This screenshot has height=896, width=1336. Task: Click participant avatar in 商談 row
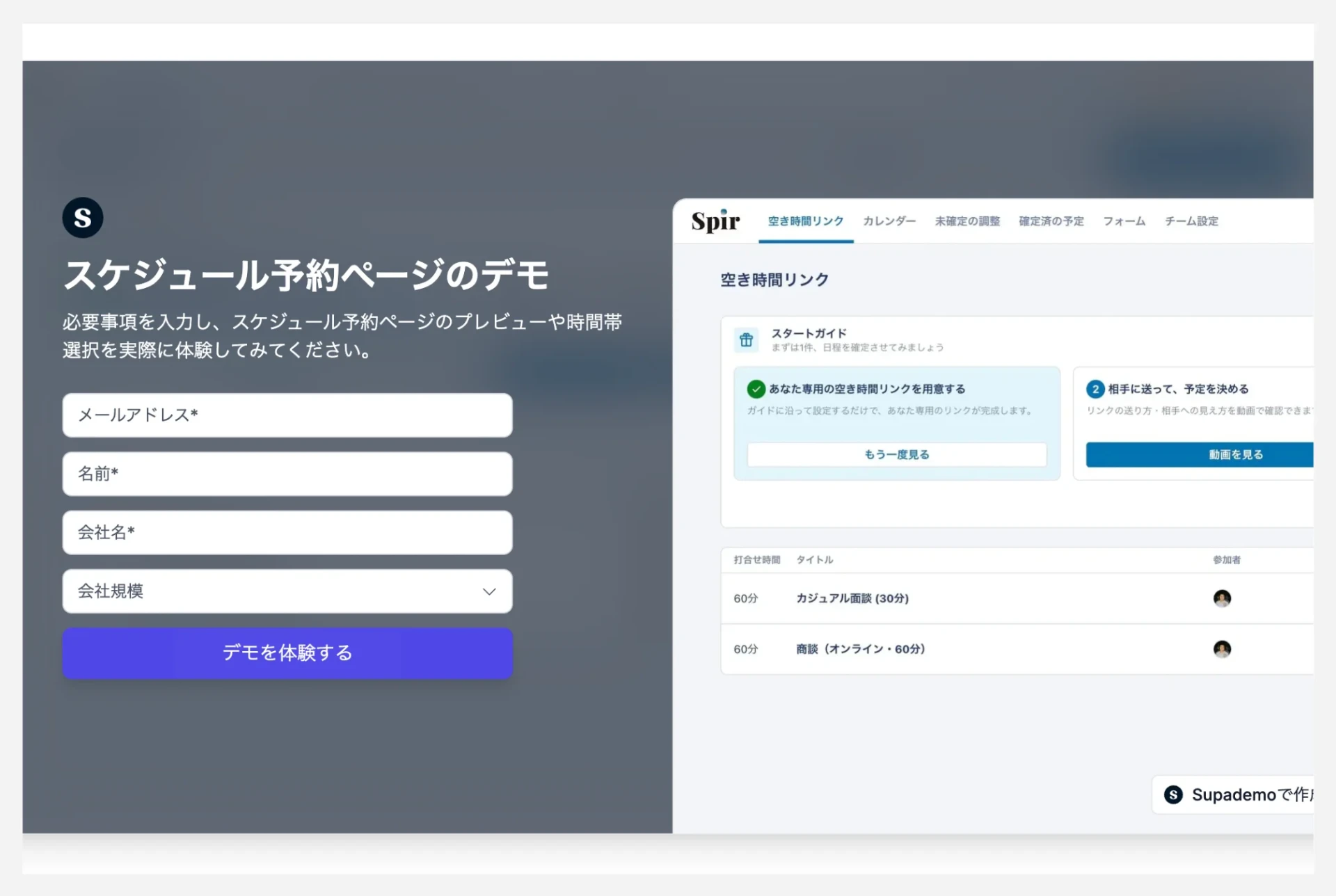coord(1222,649)
